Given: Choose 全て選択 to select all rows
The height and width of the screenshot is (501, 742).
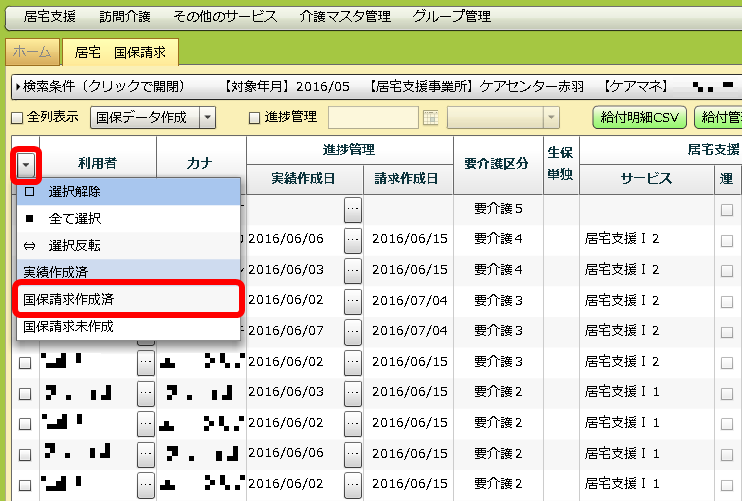Looking at the screenshot, I should pyautogui.click(x=74, y=218).
